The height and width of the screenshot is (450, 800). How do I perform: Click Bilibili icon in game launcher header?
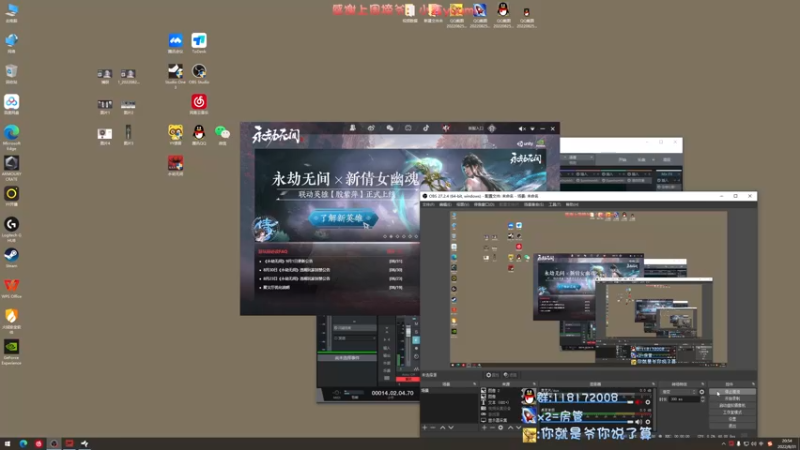click(x=408, y=128)
